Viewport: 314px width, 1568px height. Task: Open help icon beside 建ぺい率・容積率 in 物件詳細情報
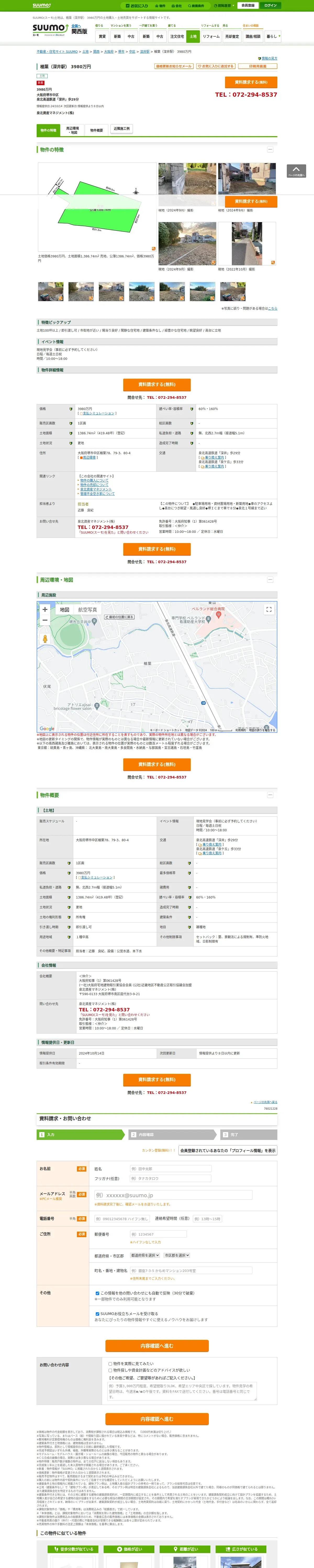pyautogui.click(x=192, y=409)
